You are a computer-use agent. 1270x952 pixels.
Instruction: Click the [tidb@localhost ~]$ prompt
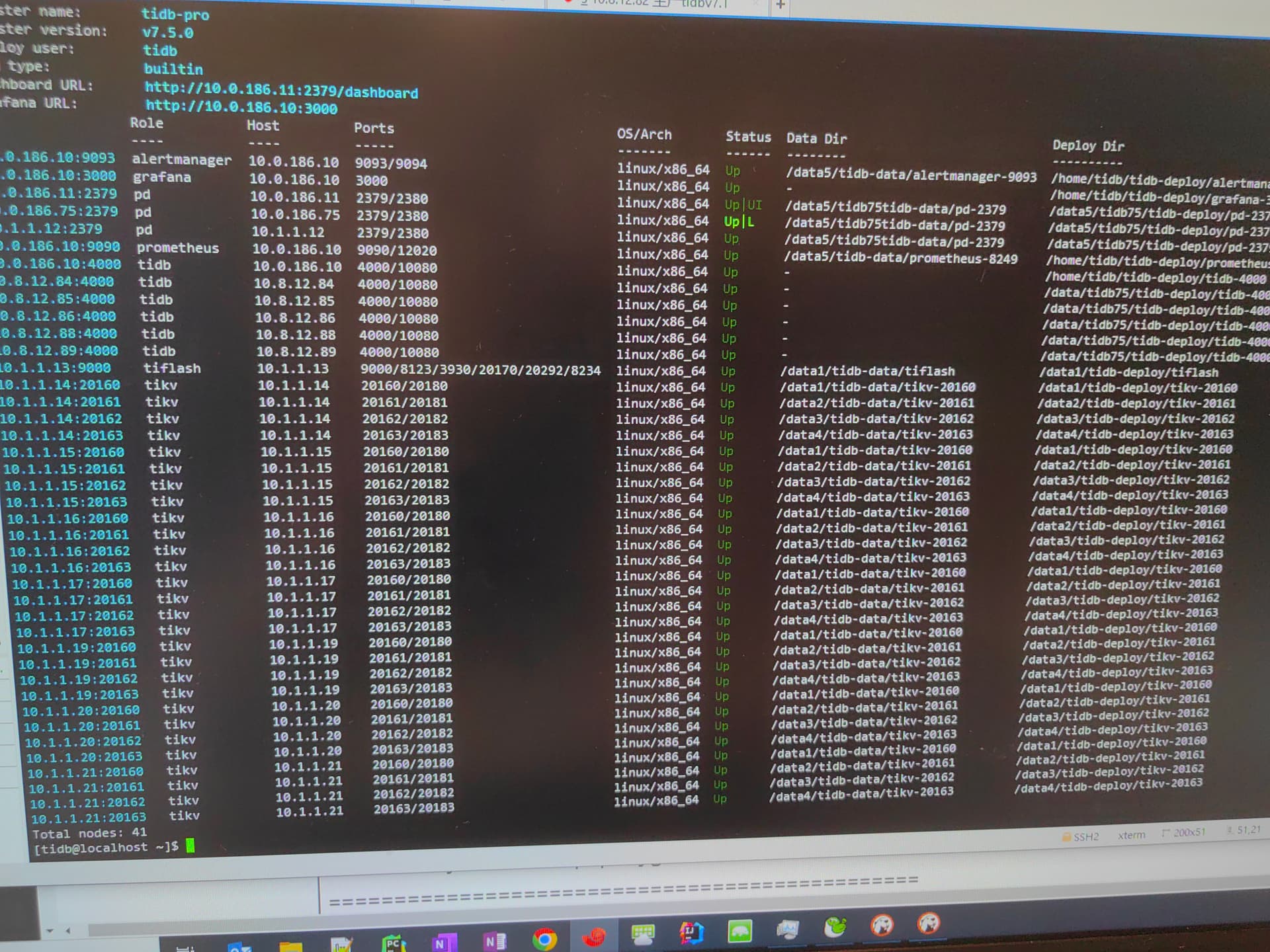click(x=106, y=848)
